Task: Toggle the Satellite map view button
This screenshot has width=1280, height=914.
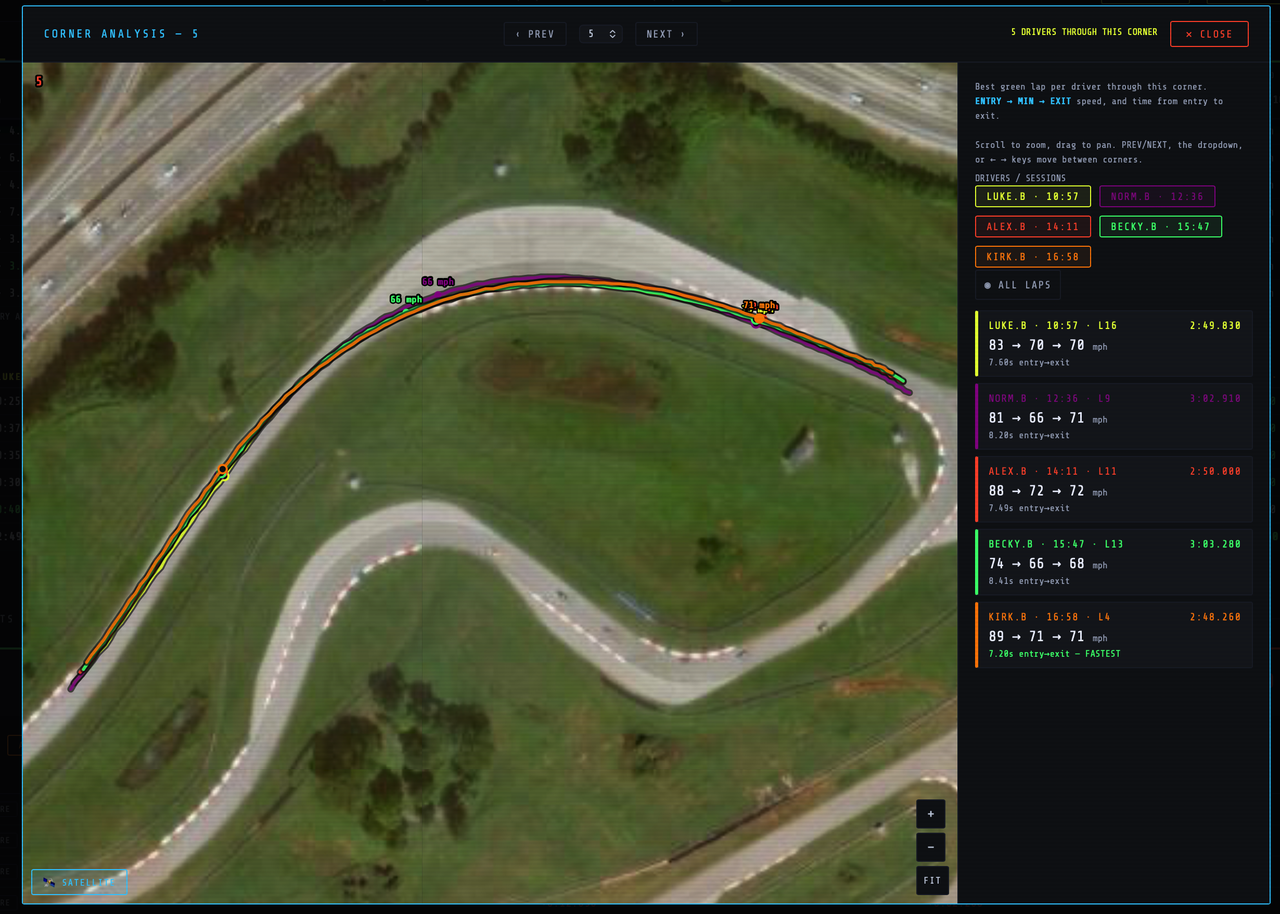Action: (79, 882)
